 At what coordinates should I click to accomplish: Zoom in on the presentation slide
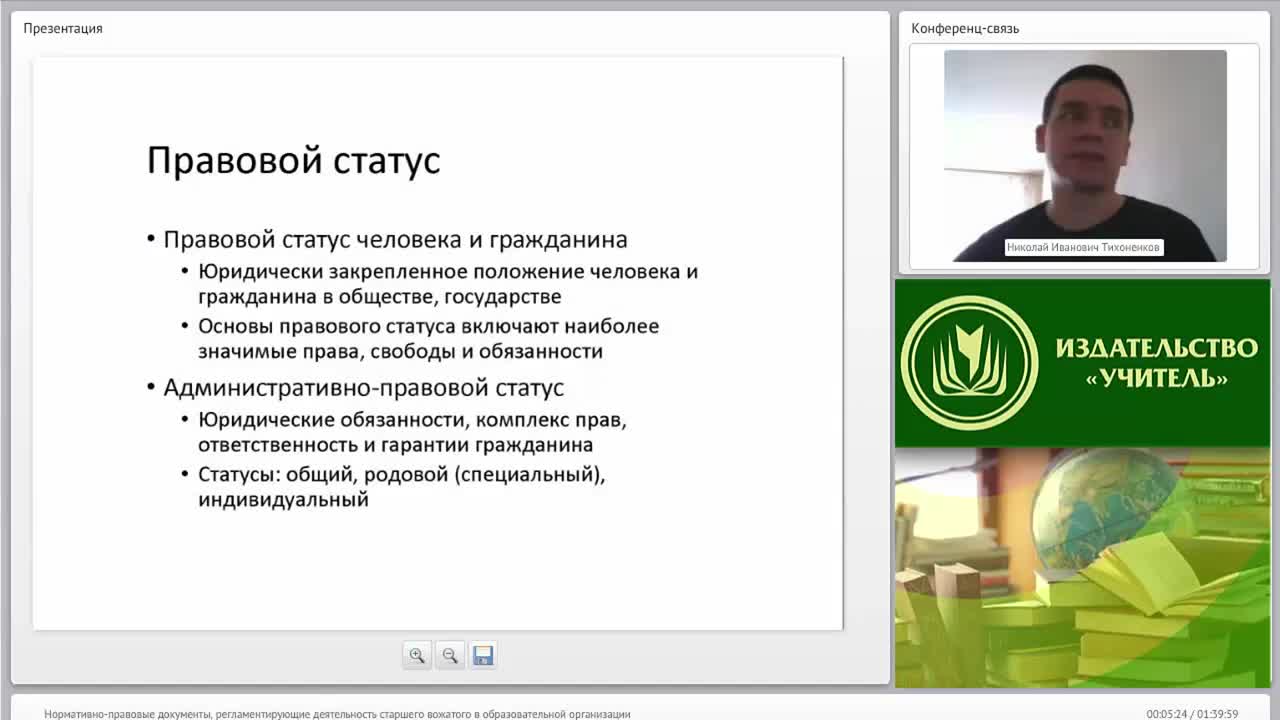[417, 656]
